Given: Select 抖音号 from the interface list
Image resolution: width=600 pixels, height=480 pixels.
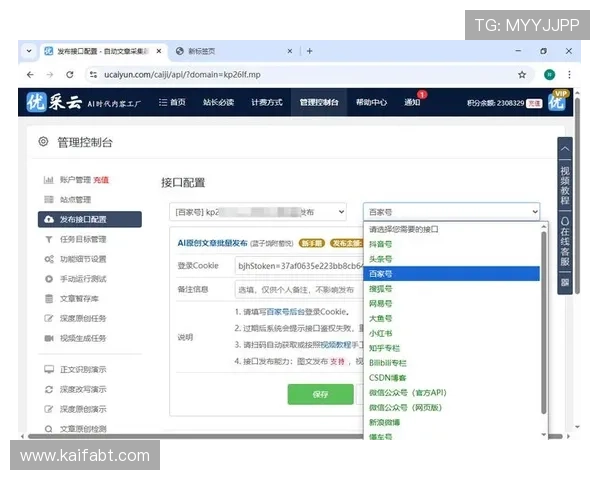Looking at the screenshot, I should (452, 244).
